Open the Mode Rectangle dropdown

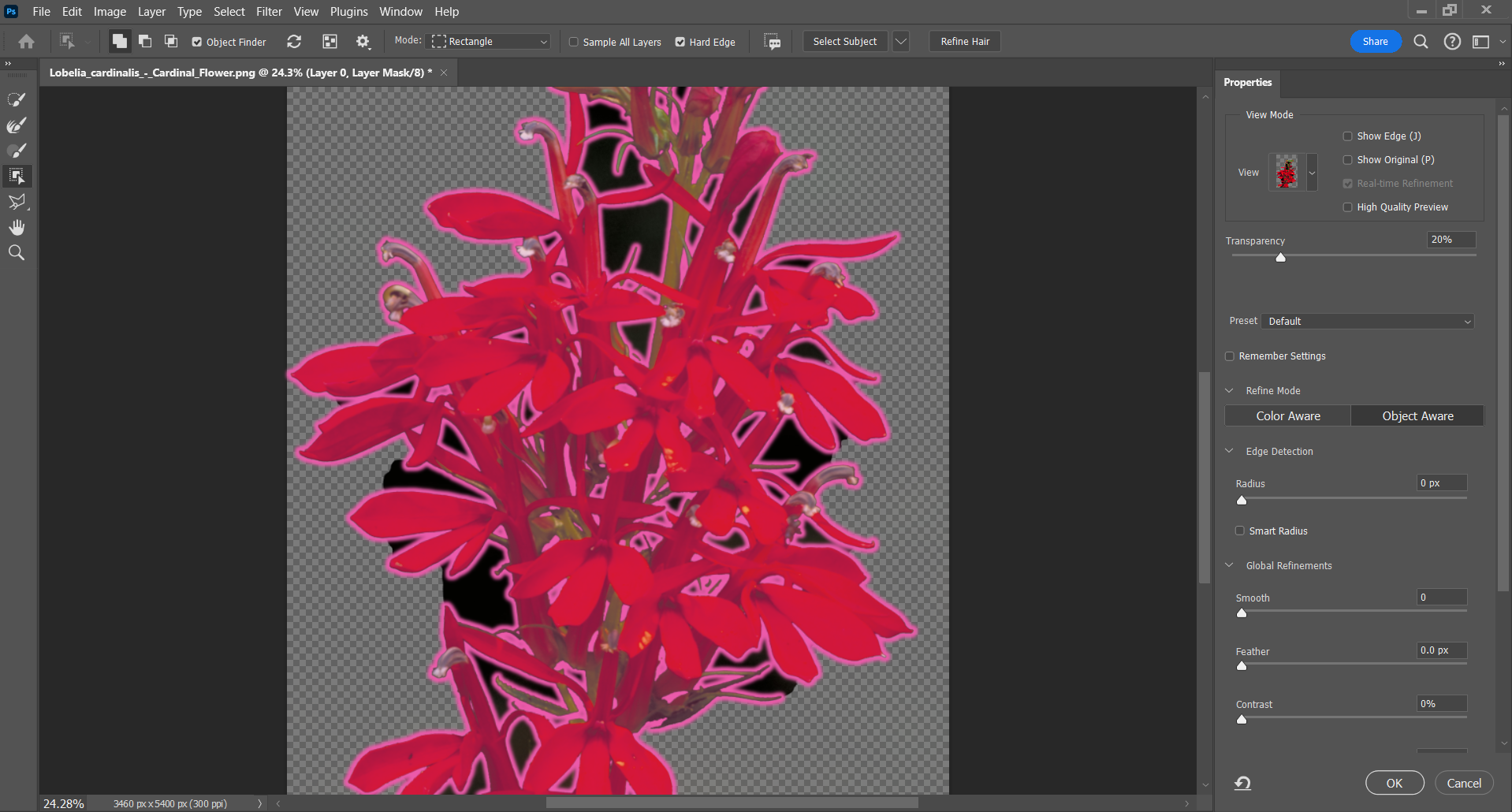click(490, 42)
